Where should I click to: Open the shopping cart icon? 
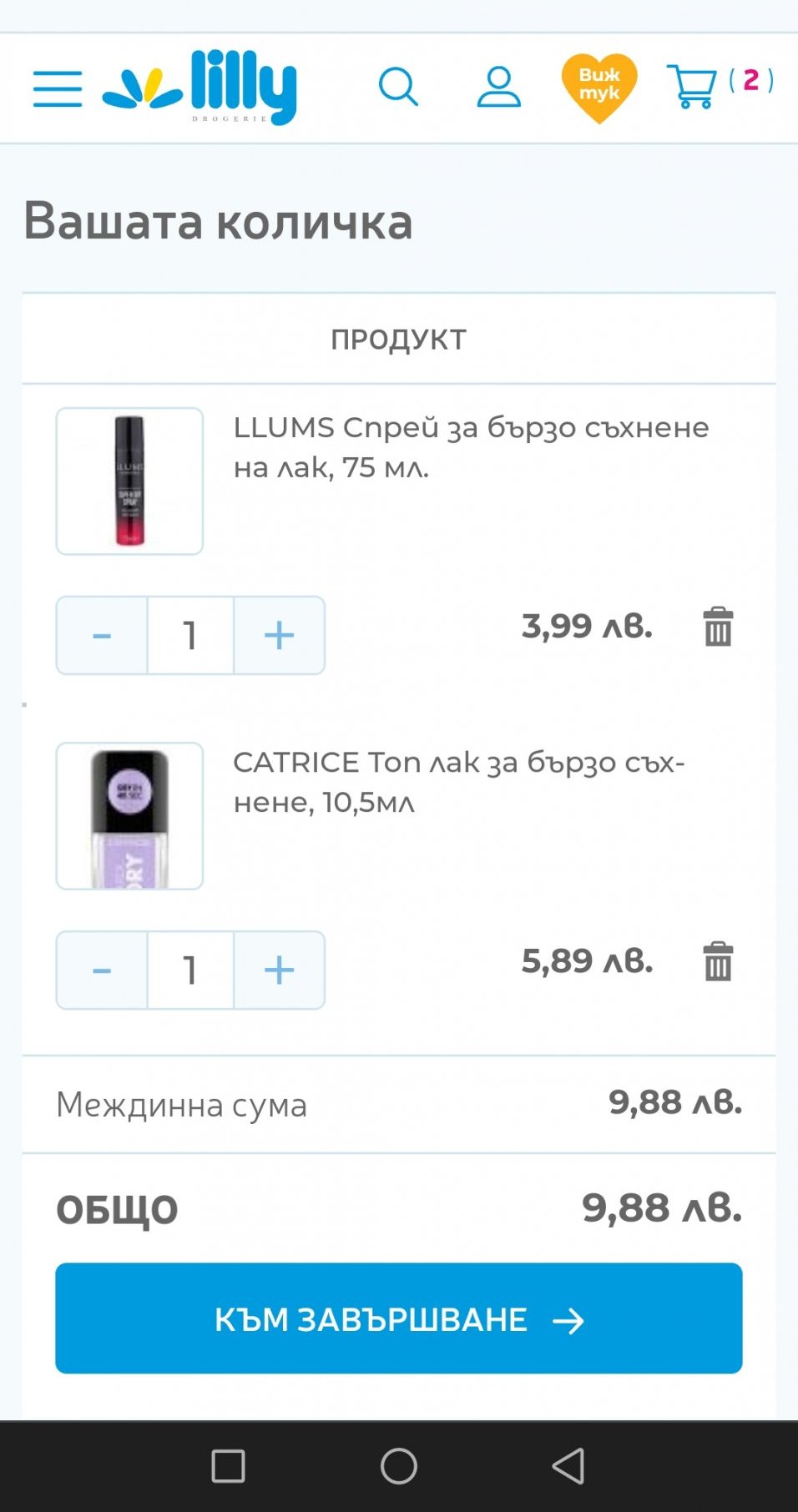693,87
